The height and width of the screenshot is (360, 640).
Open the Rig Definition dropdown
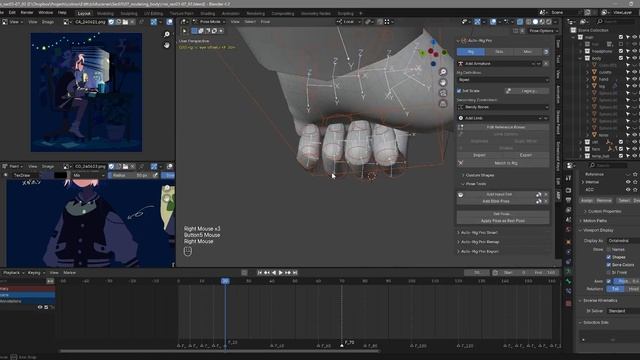[503, 80]
